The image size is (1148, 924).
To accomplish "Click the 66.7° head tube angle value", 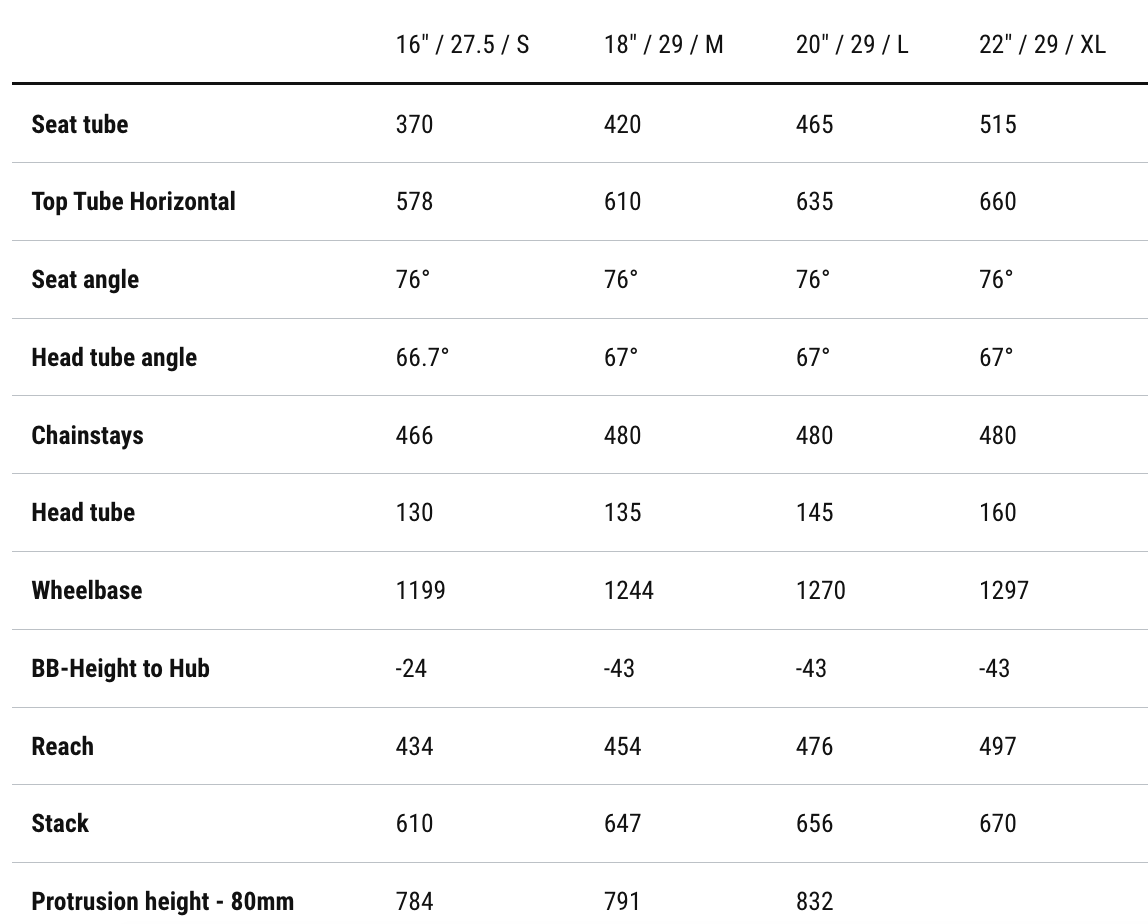I will coord(422,357).
